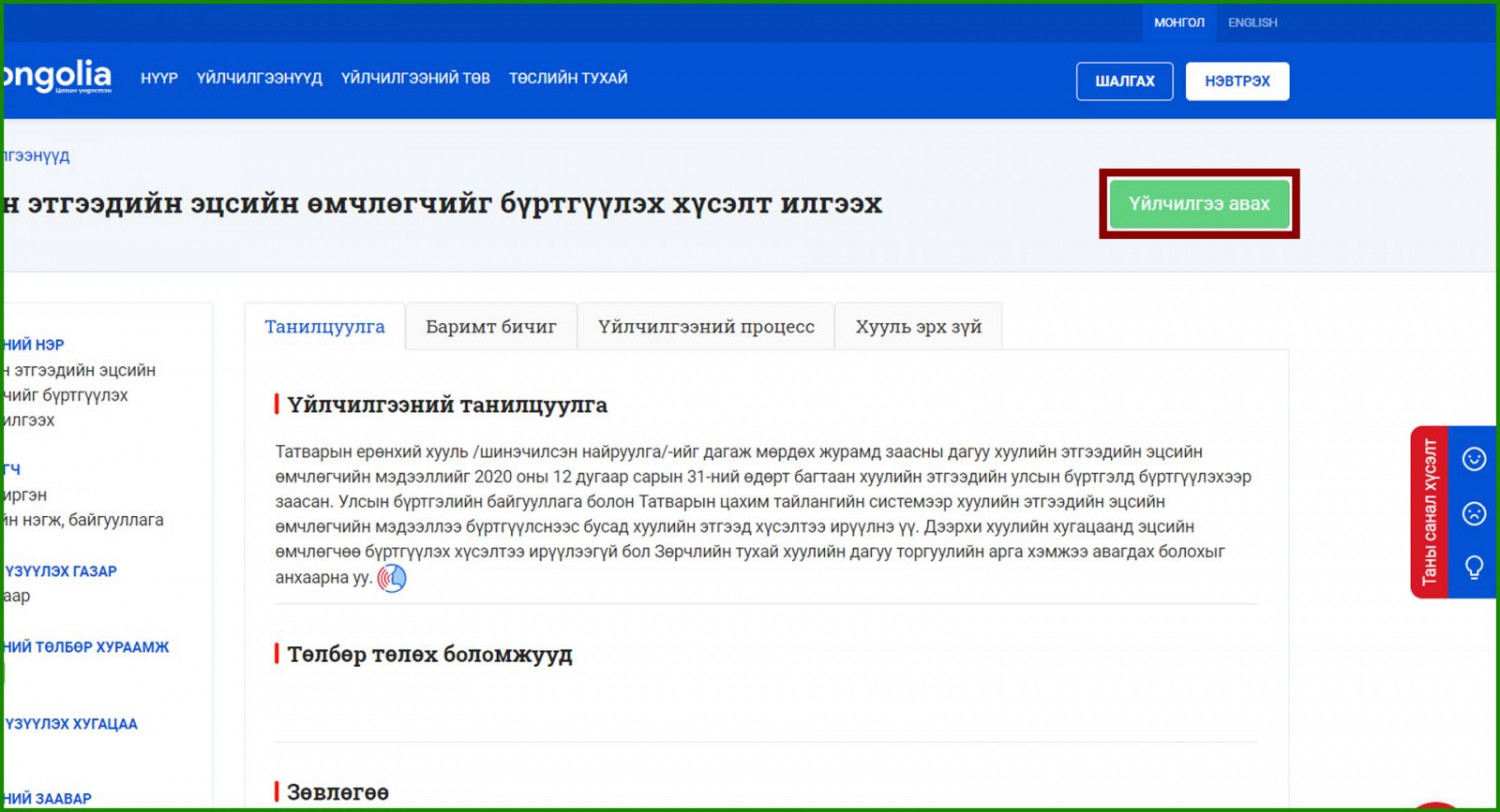Click the sidebar label ending ХУГАЦАА
Screen dimensions: 1500x812
71,724
